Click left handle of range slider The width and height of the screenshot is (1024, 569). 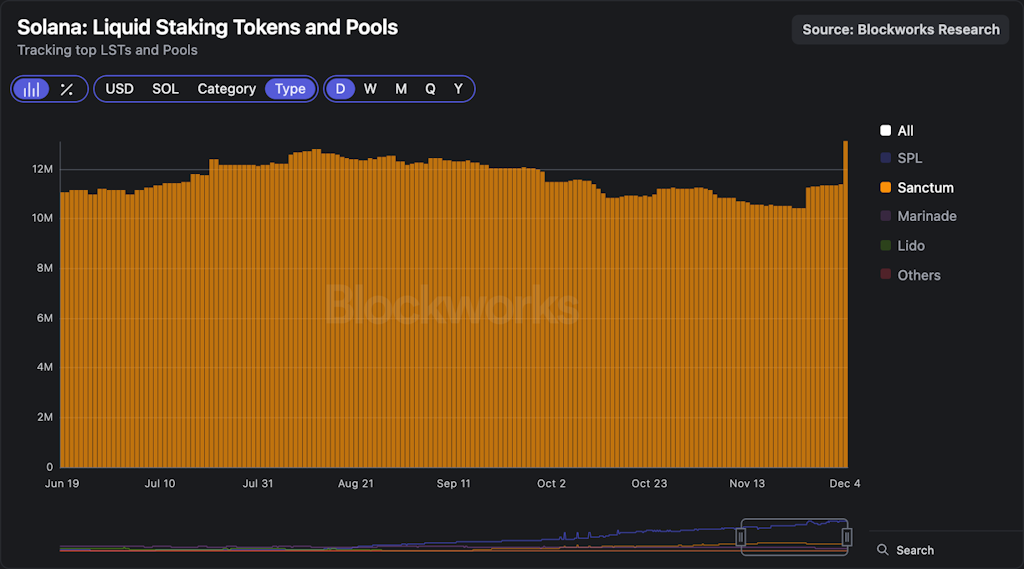pos(741,537)
